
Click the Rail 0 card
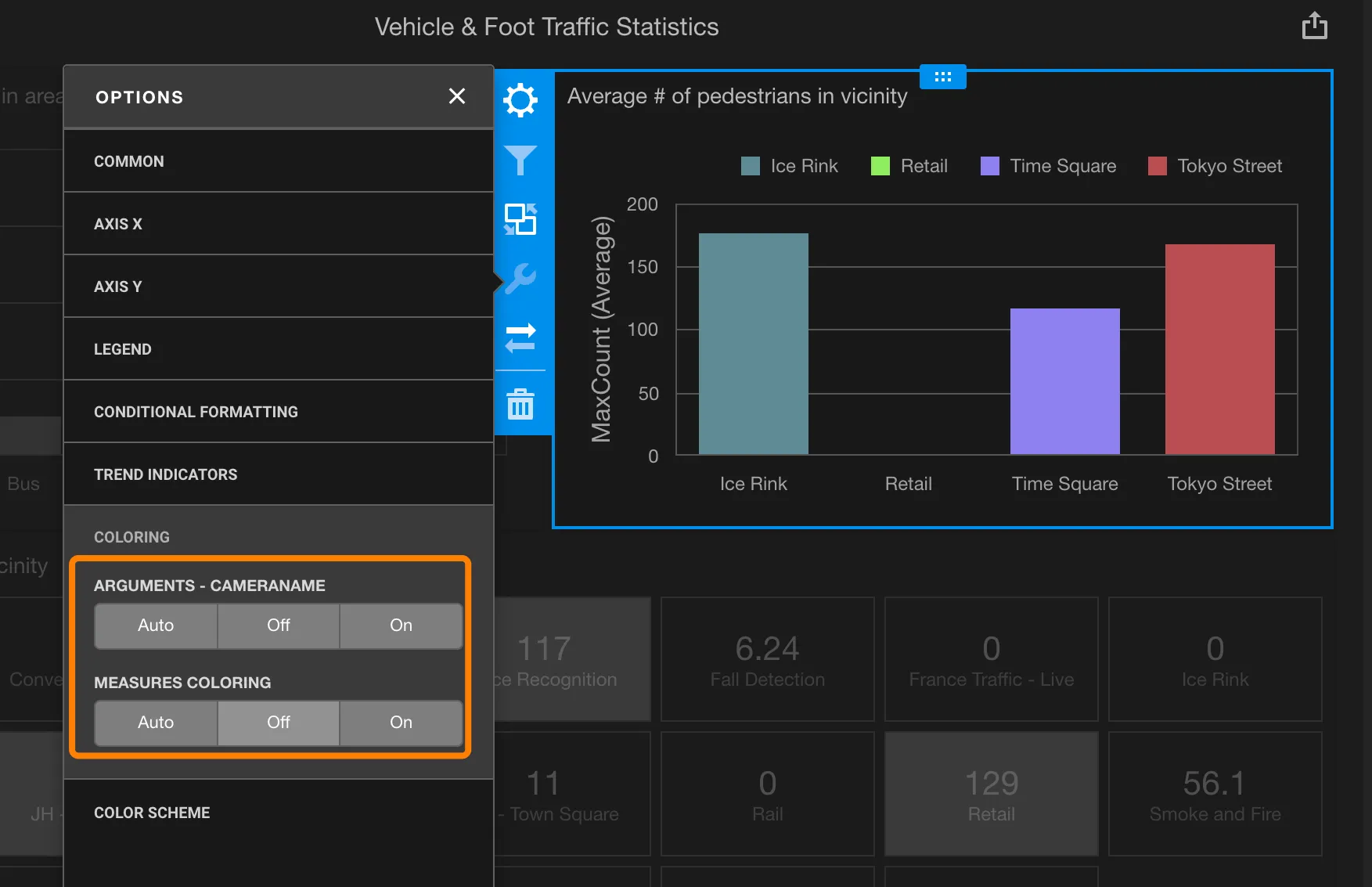pyautogui.click(x=768, y=794)
